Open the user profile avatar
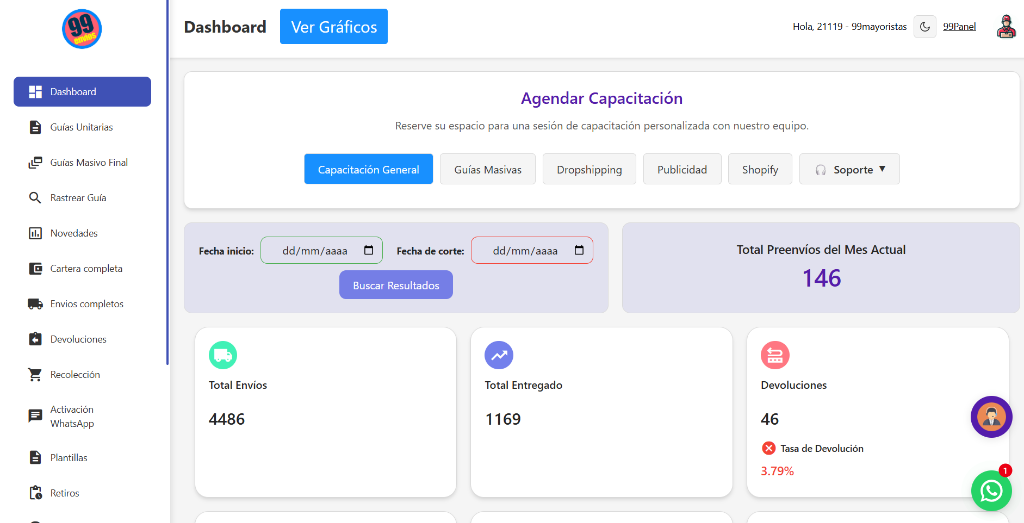Viewport: 1024px width, 523px height. [1005, 27]
